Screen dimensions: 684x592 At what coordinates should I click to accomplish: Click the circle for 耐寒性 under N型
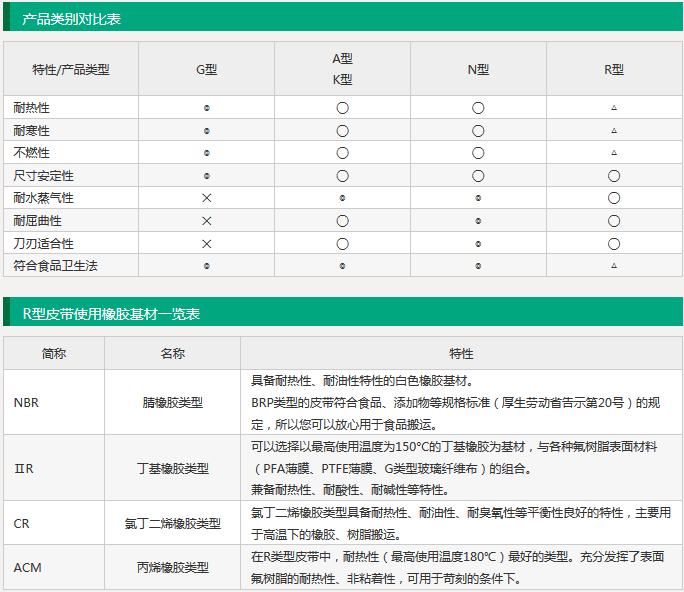coord(478,130)
